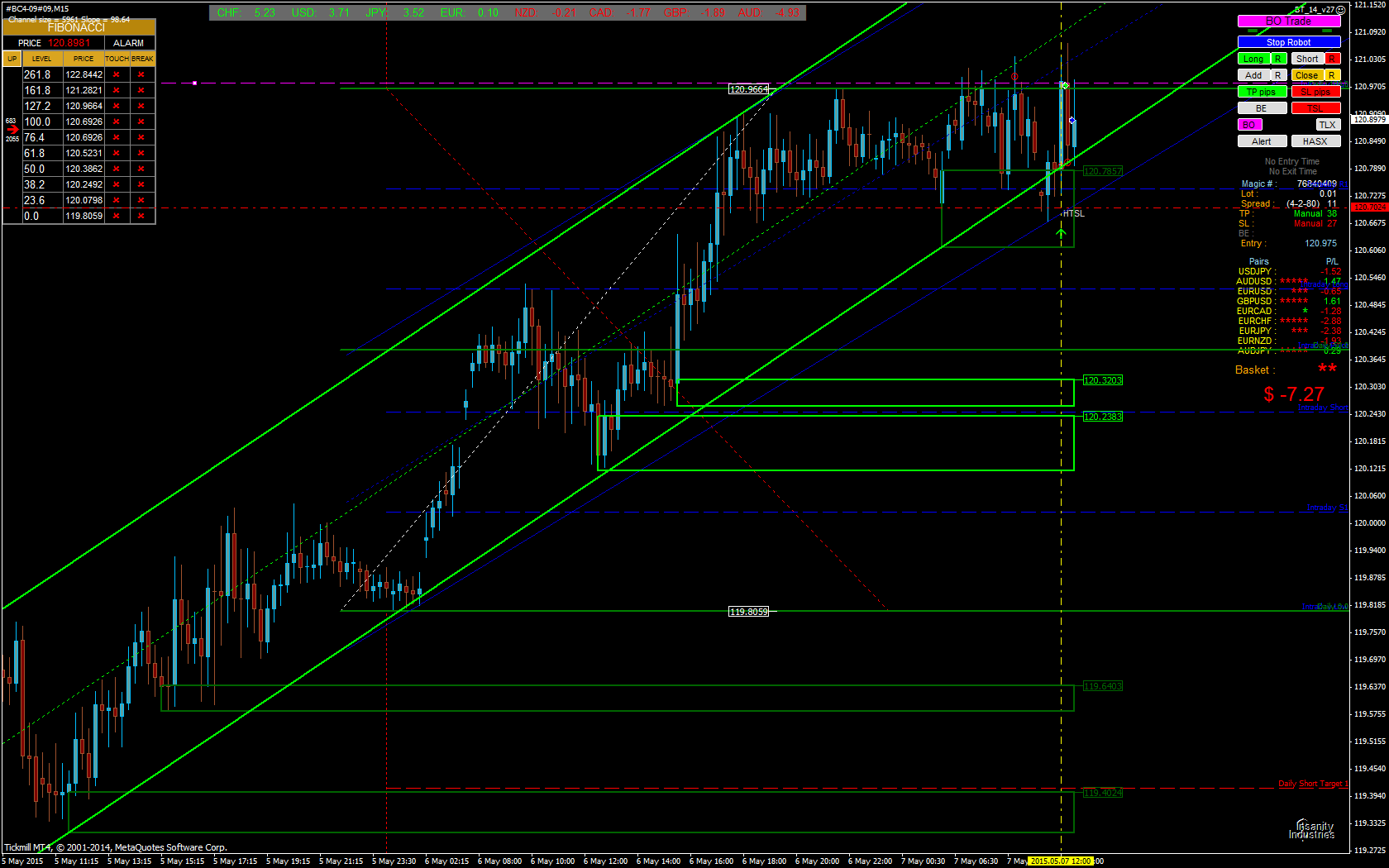Toggle the magenta BO button
The height and width of the screenshot is (868, 1389).
pyautogui.click(x=1249, y=125)
